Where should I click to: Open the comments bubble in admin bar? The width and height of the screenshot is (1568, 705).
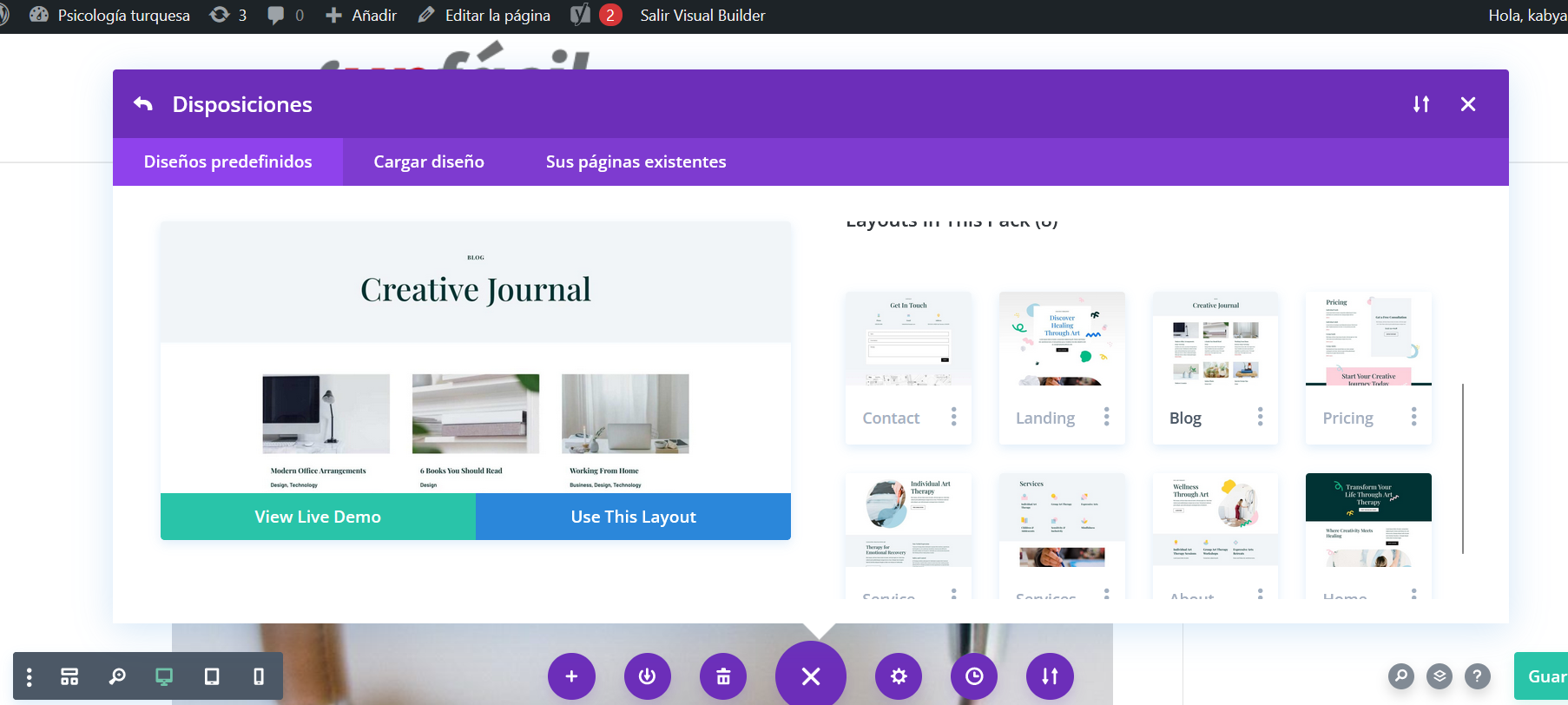[x=286, y=16]
